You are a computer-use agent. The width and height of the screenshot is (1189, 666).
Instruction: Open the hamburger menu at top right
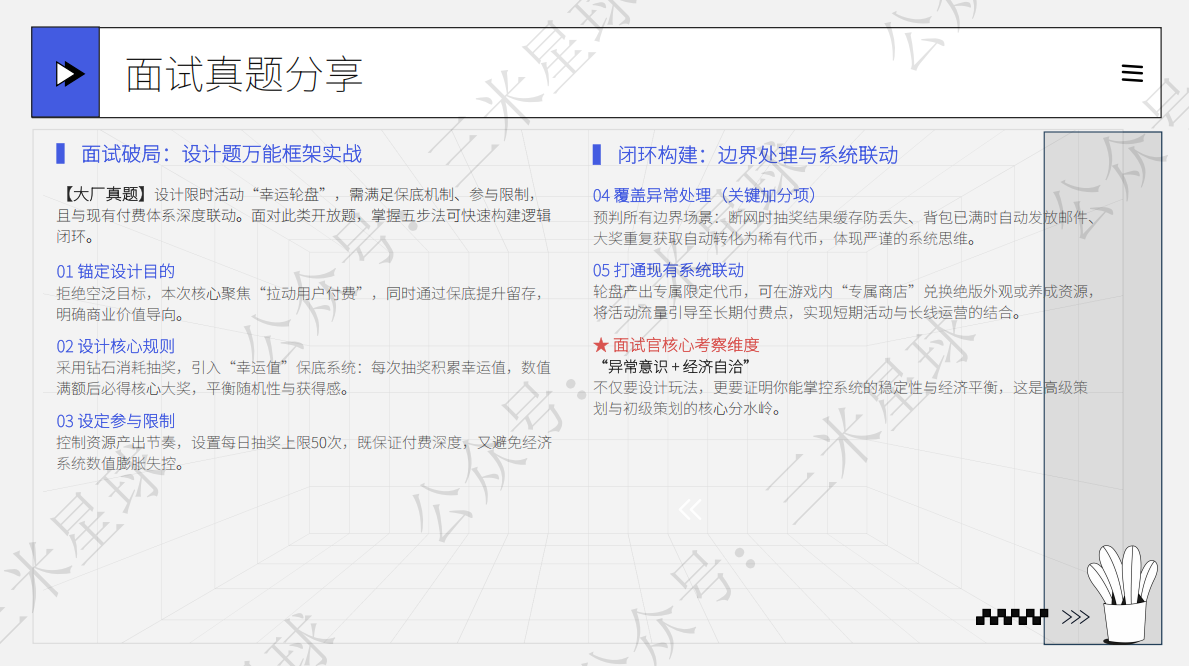[x=1132, y=73]
